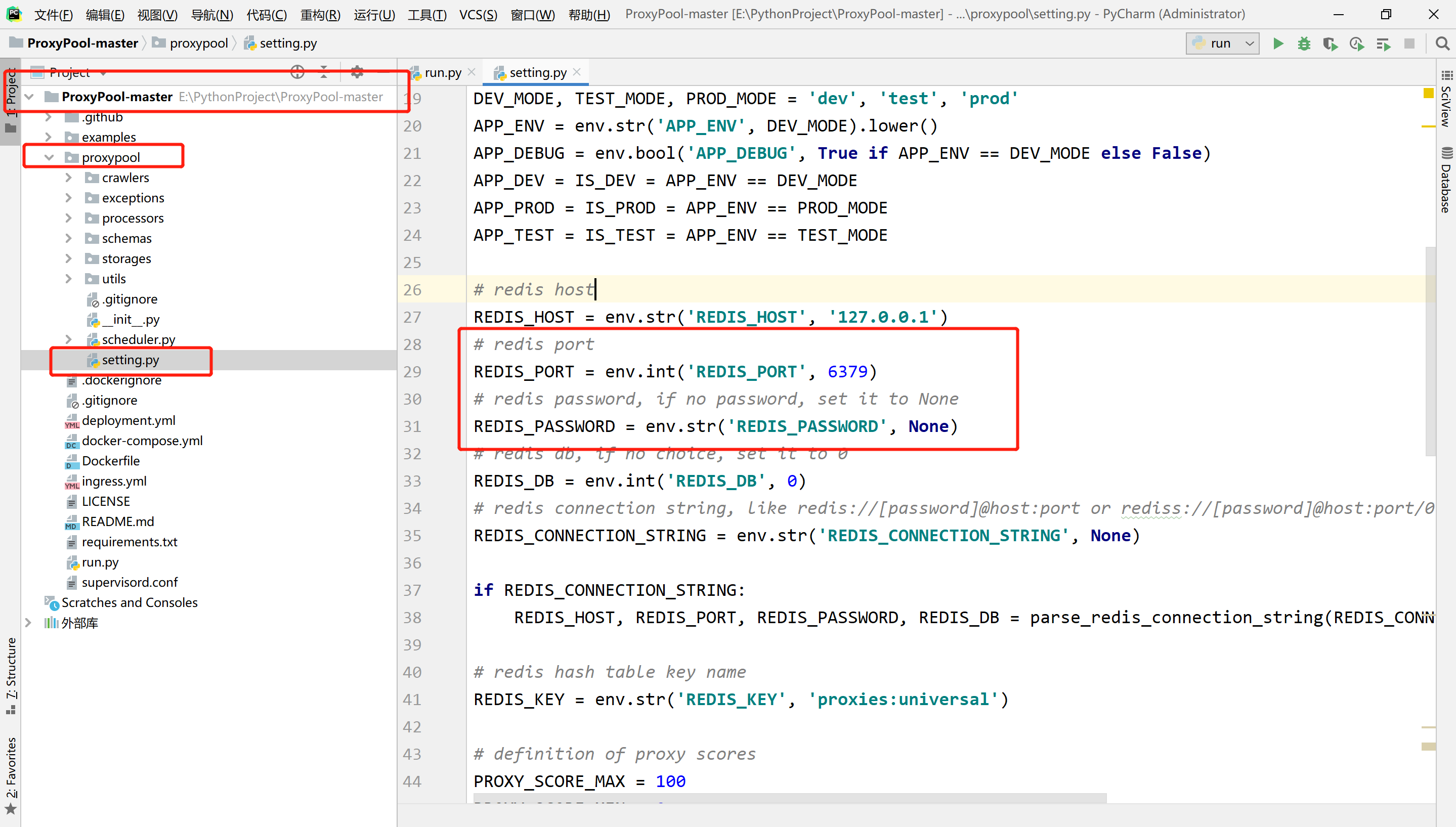
Task: Open the concurrency diagram run icon
Action: pyautogui.click(x=1383, y=43)
